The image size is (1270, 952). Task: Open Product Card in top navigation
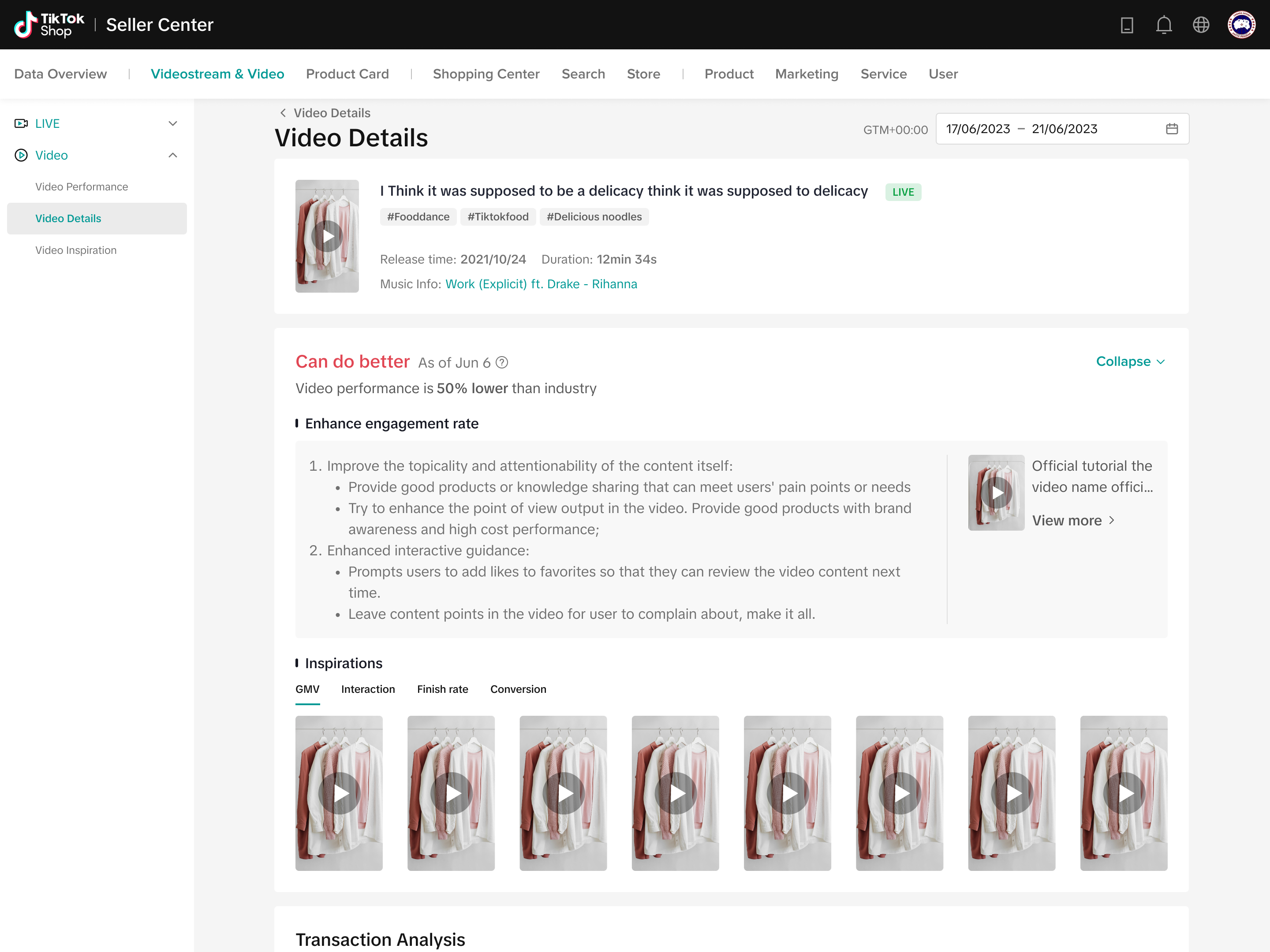[347, 74]
